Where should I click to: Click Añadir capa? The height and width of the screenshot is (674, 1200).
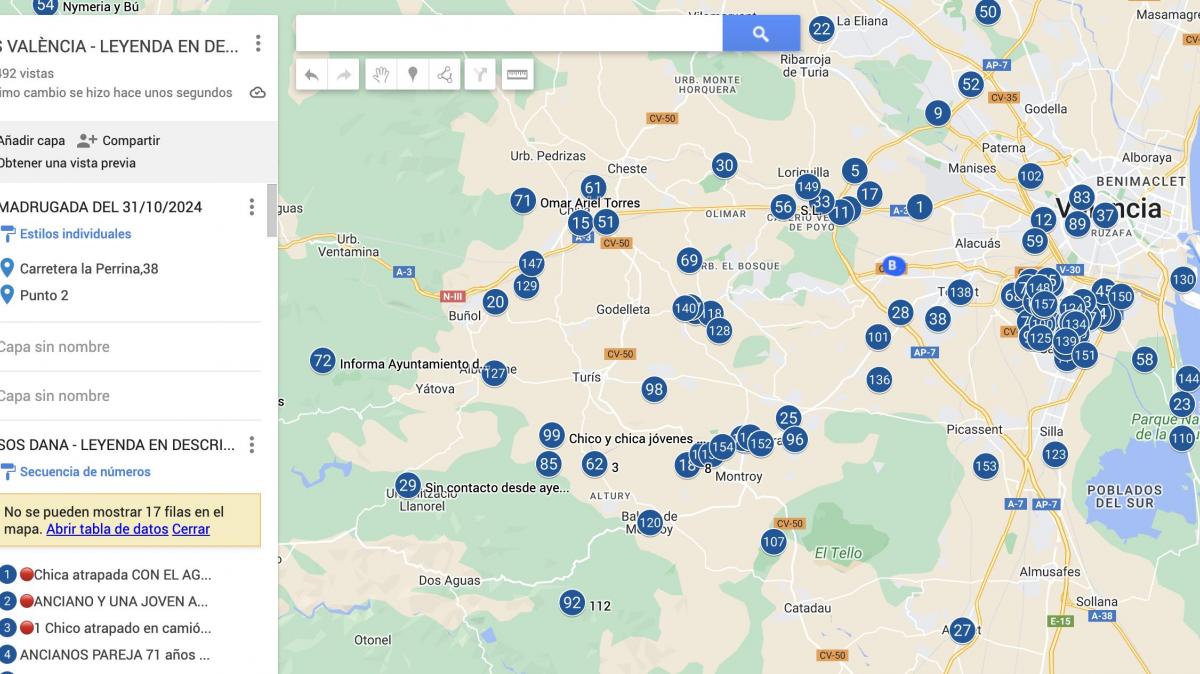pos(32,141)
